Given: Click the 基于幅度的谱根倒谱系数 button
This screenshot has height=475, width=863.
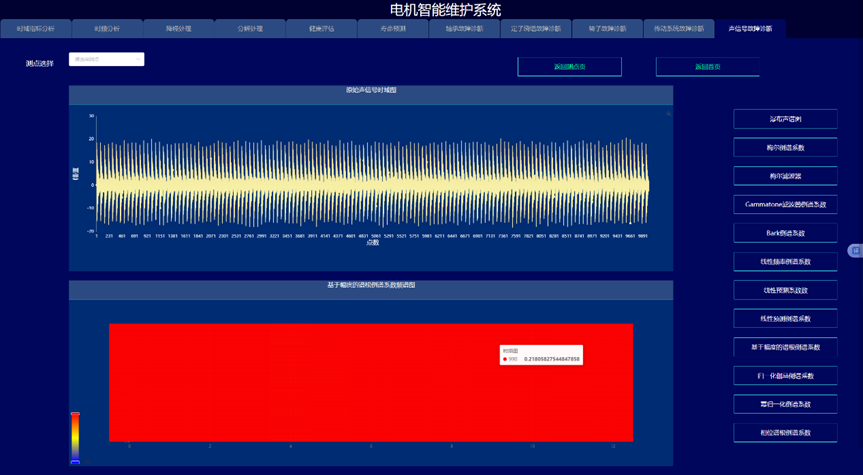Looking at the screenshot, I should point(785,348).
